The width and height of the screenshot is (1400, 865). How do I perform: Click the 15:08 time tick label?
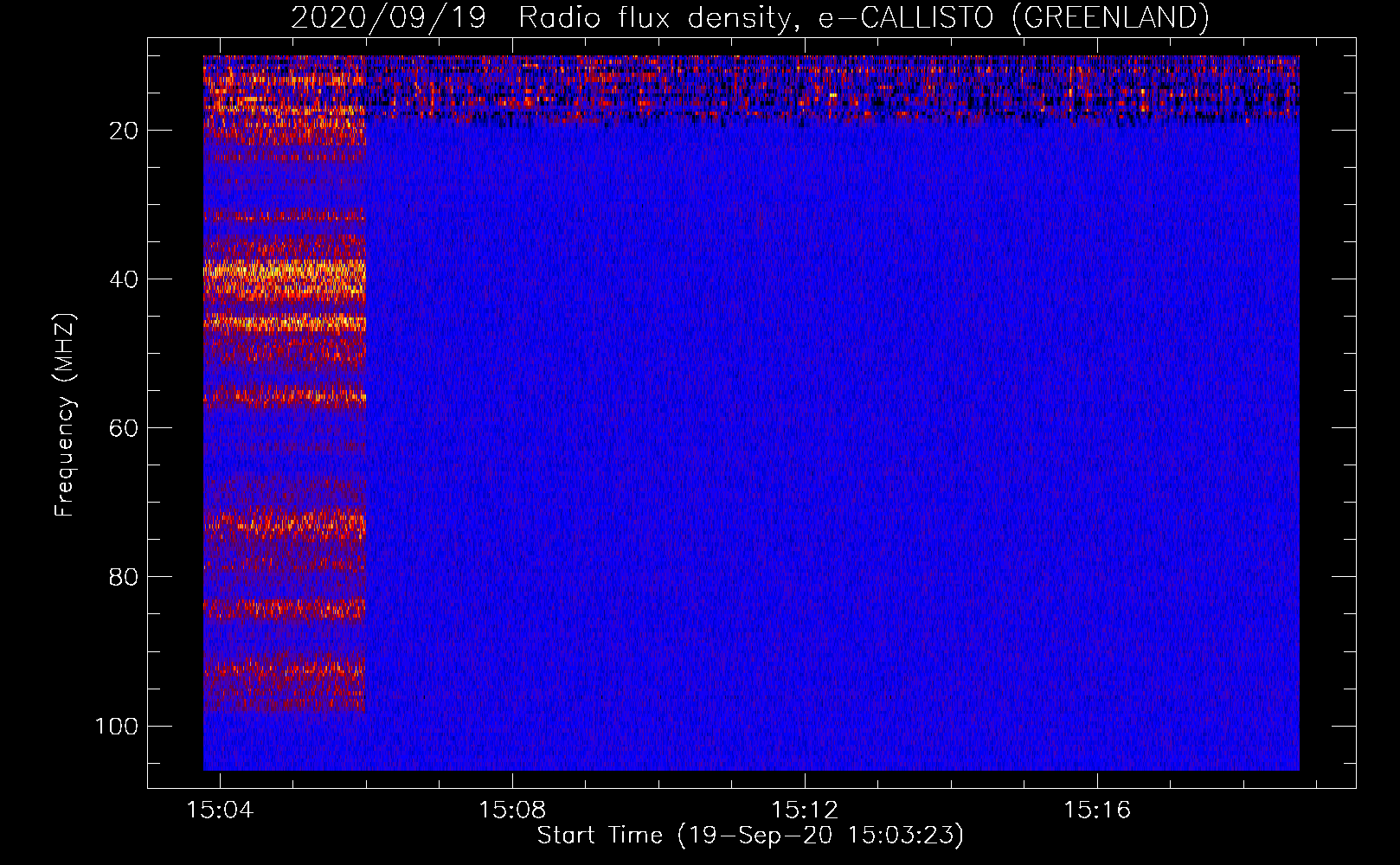(512, 811)
